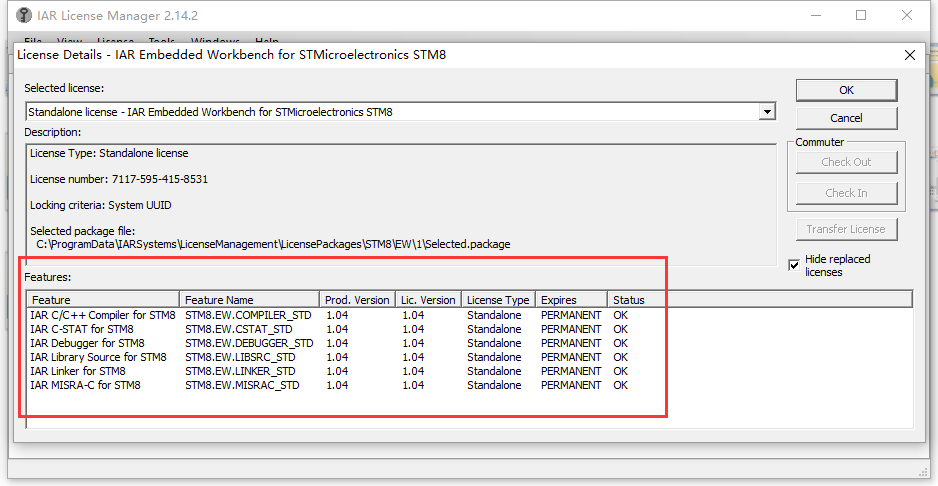Select the Standalone license combo box text
938x486 pixels.
210,112
